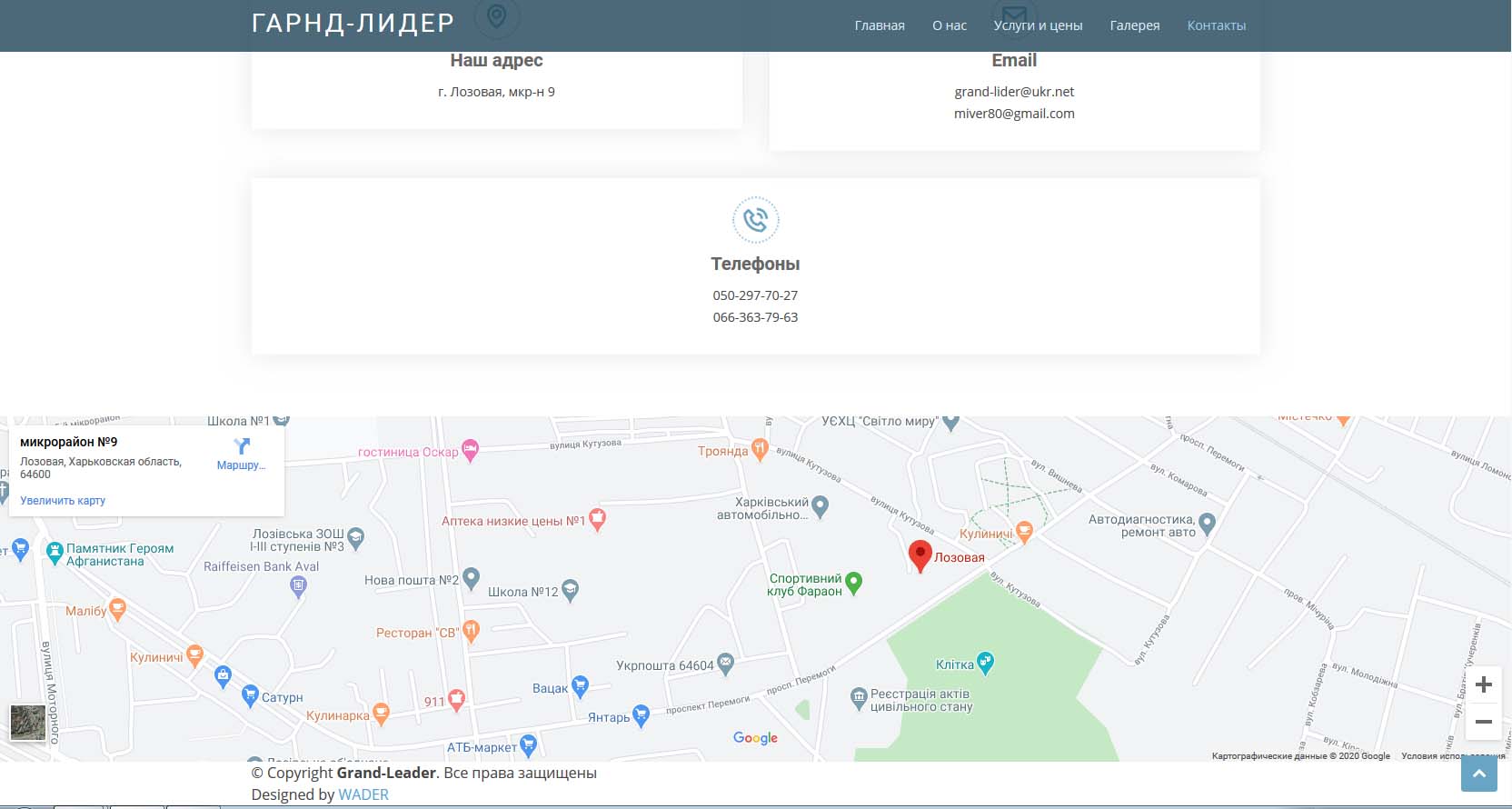Viewport: 1512px width, 809px height.
Task: Zoom in the map with plus button
Action: pos(1483,684)
